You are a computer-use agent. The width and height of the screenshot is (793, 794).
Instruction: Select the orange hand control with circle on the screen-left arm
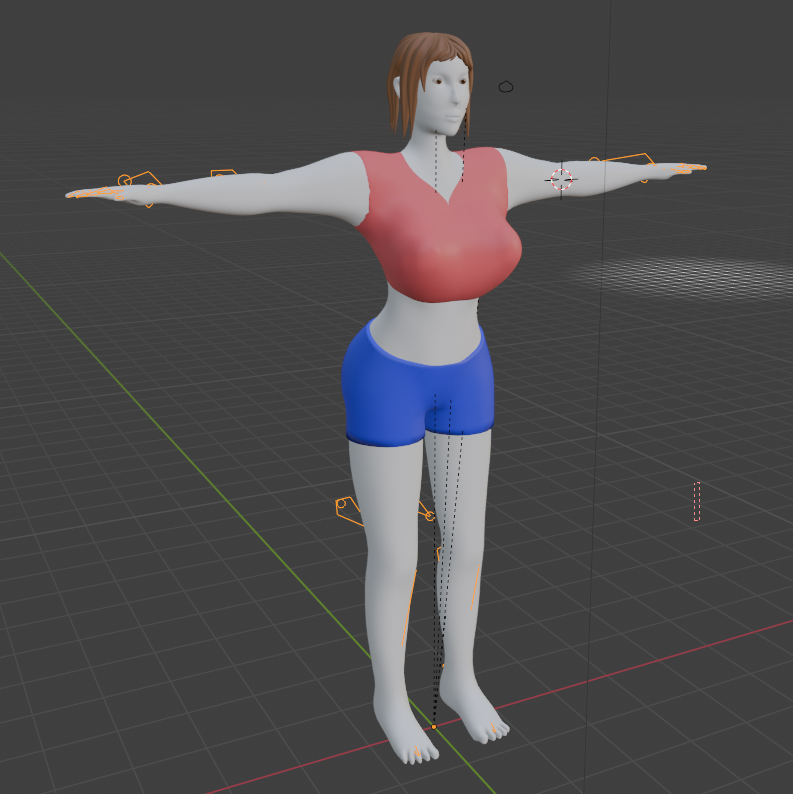coord(139,181)
